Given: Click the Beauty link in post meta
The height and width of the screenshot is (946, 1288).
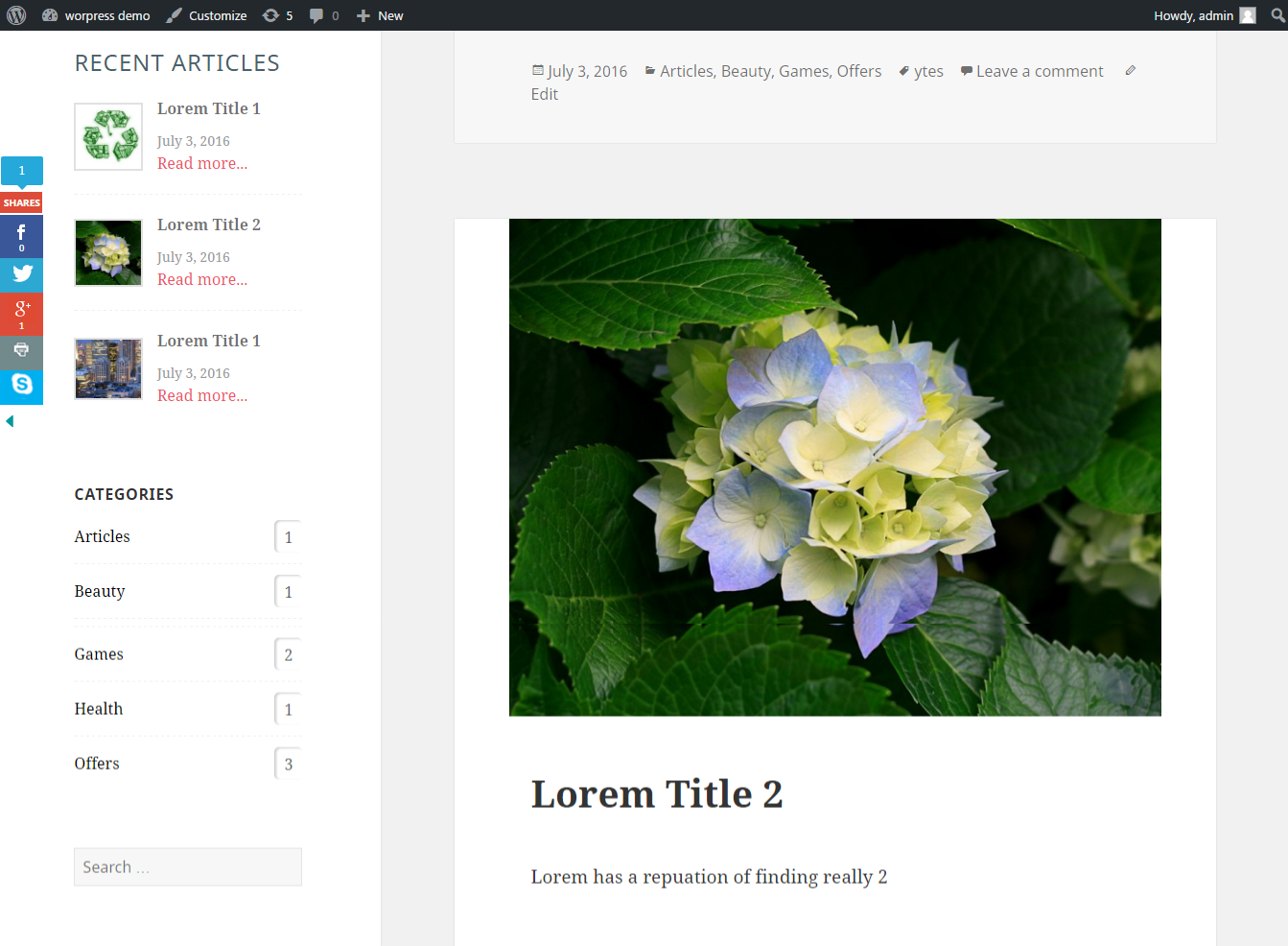Looking at the screenshot, I should [x=746, y=71].
